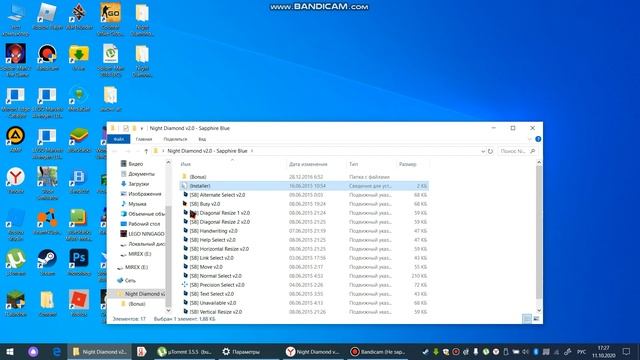Click the Roblox Player desktop icon
640x360 pixels.
click(47, 16)
